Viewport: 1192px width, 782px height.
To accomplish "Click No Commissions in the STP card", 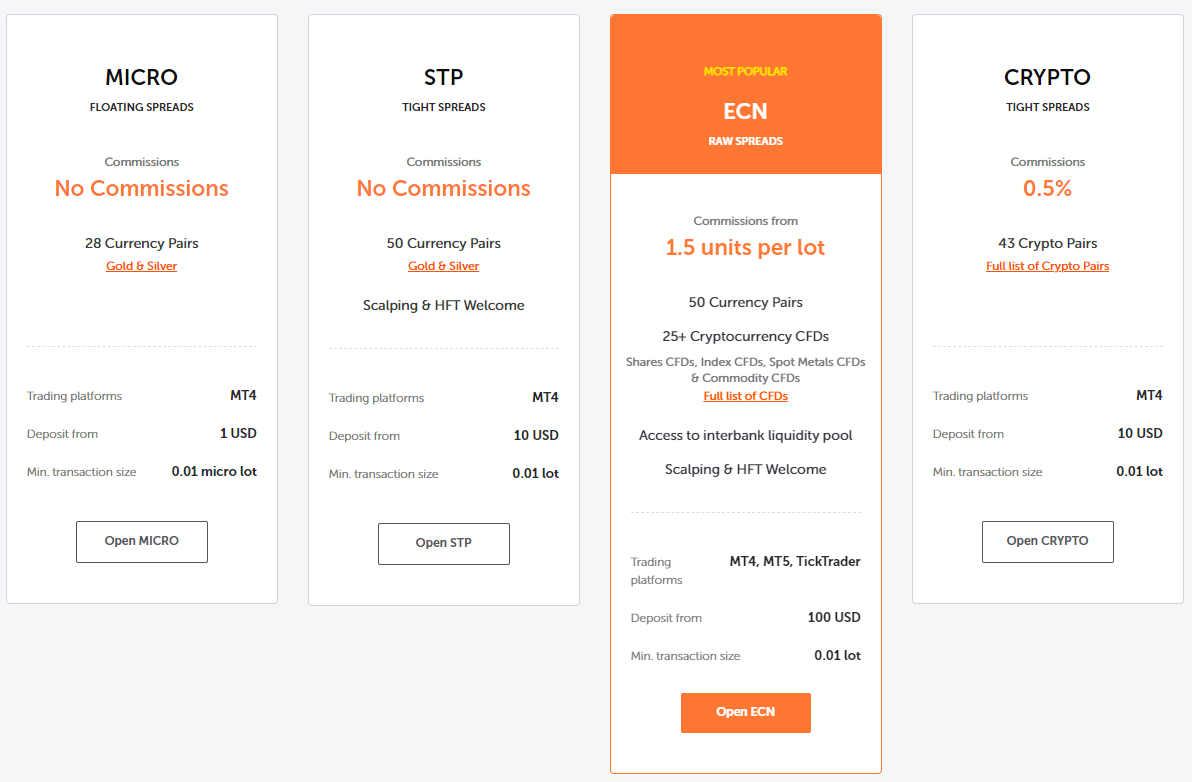I will click(443, 188).
